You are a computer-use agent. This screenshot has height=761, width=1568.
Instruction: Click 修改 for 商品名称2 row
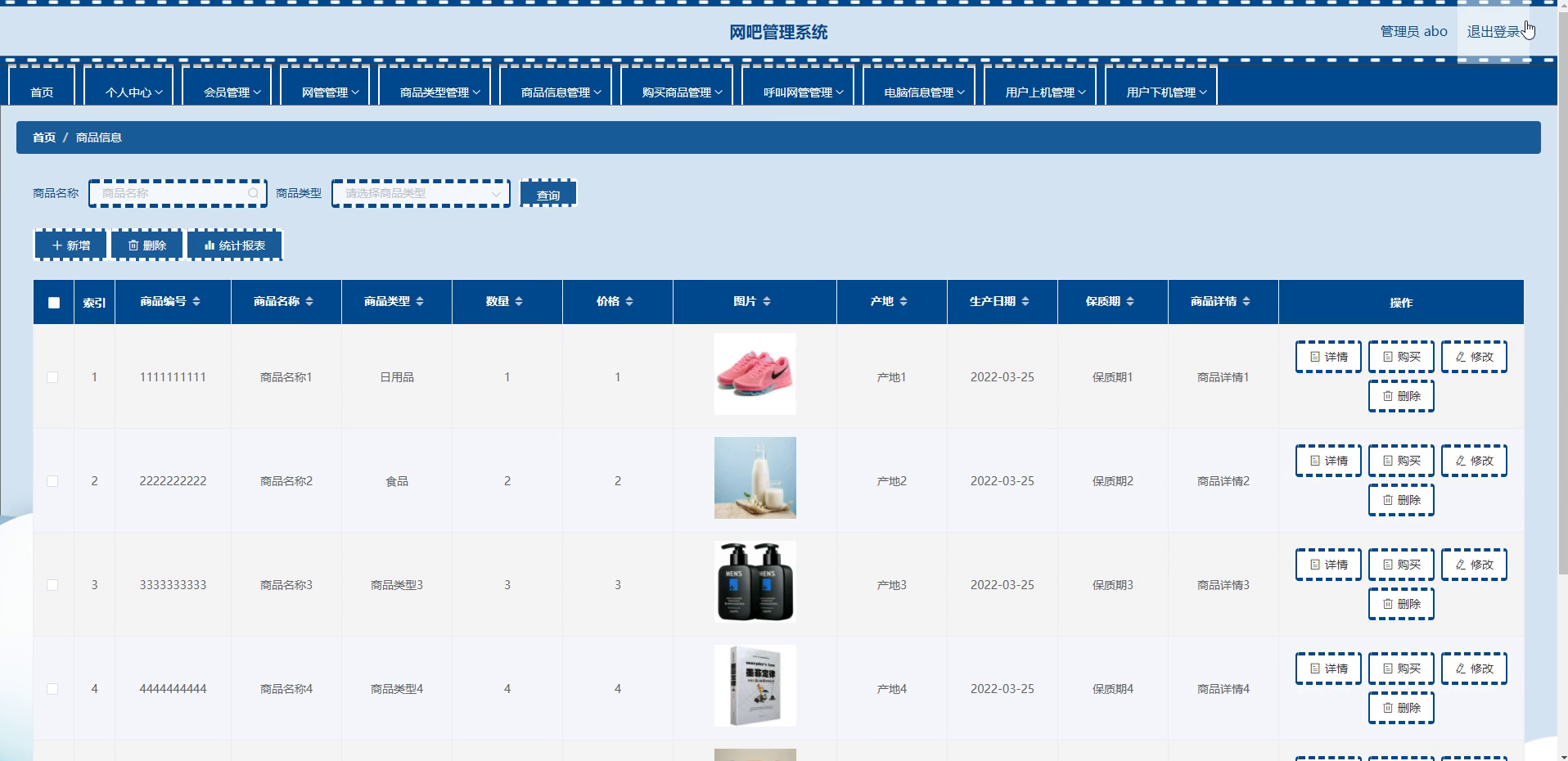[1474, 461]
